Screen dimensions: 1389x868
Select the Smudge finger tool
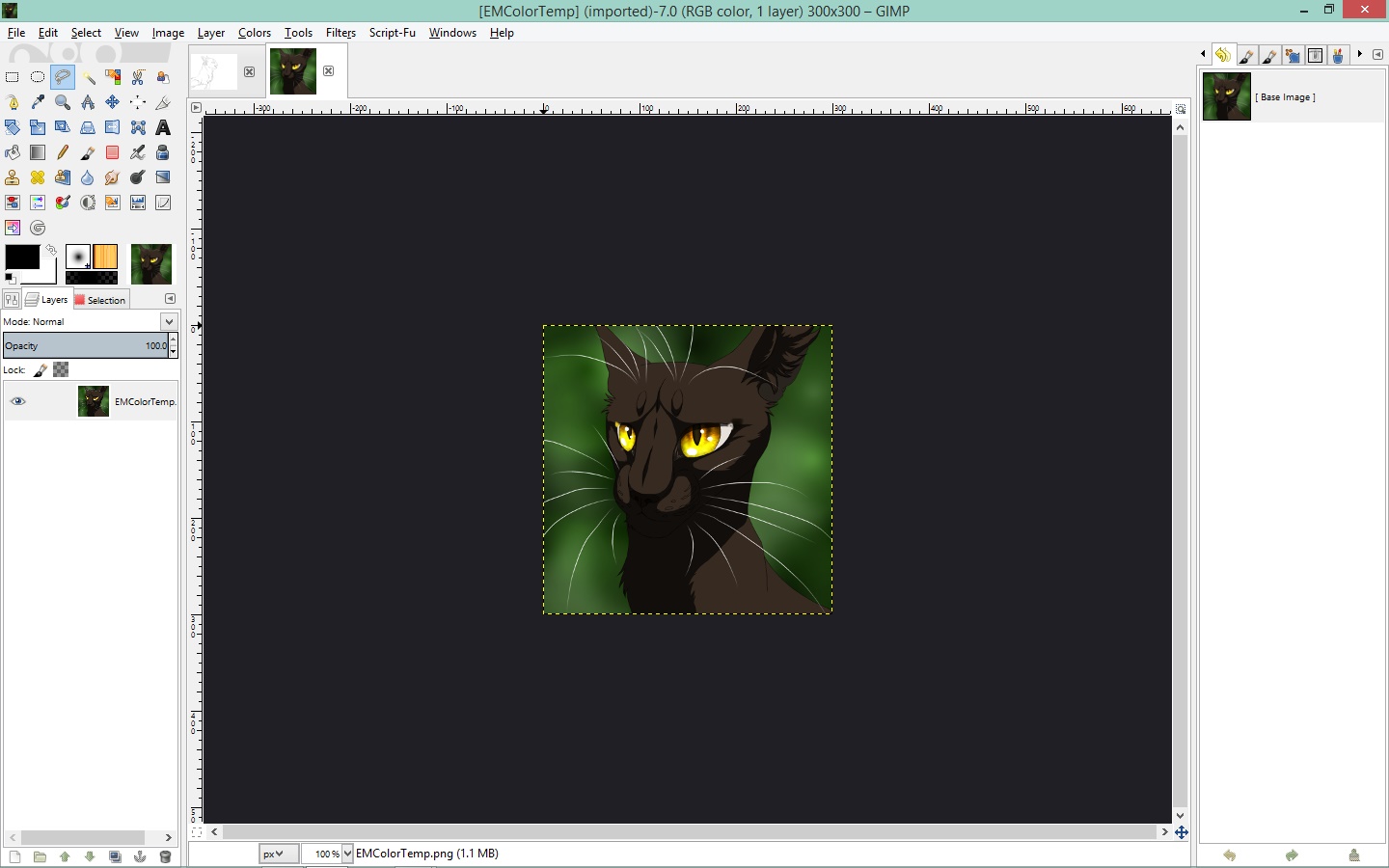point(113,177)
